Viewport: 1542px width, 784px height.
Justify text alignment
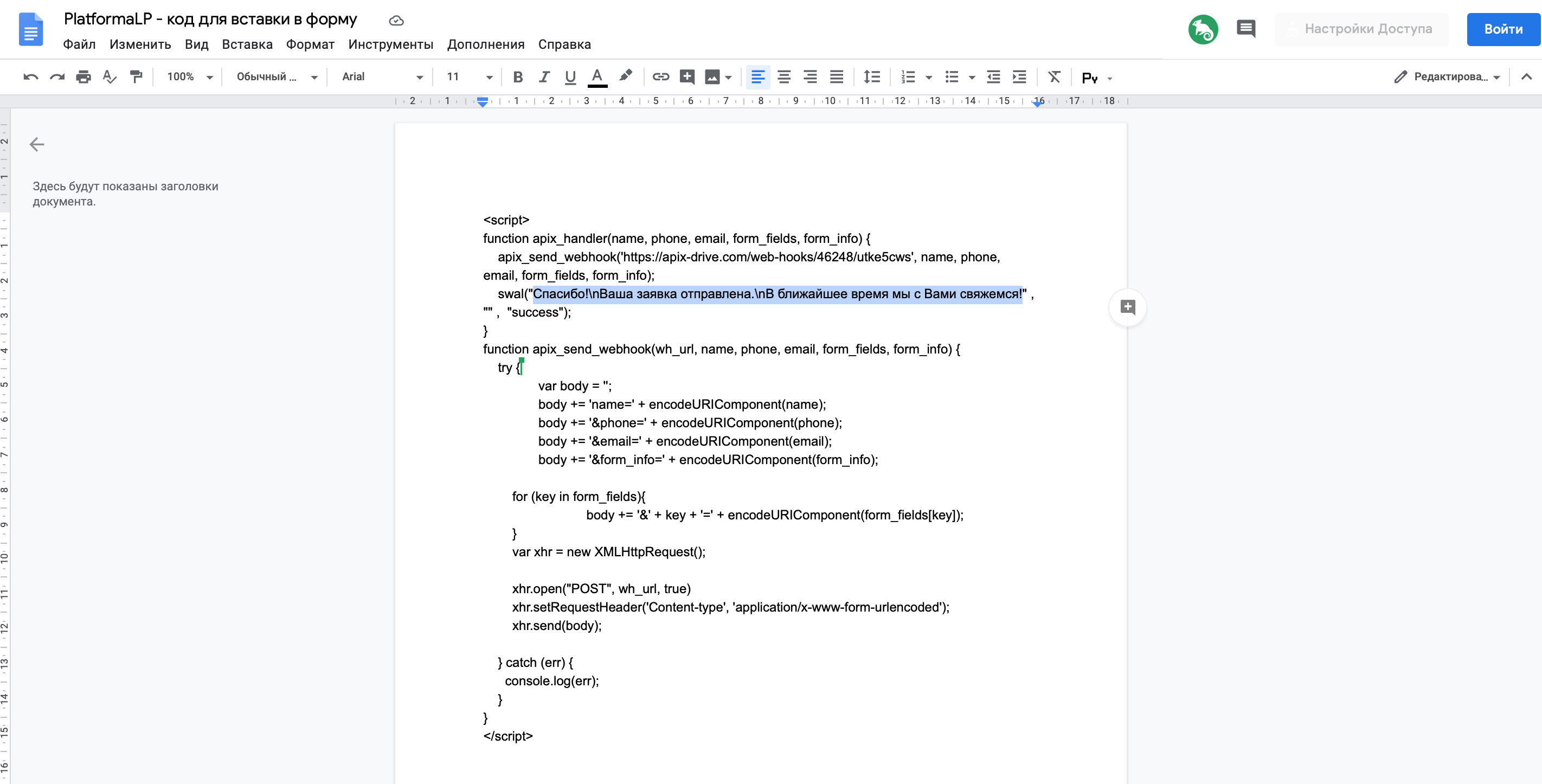tap(836, 76)
